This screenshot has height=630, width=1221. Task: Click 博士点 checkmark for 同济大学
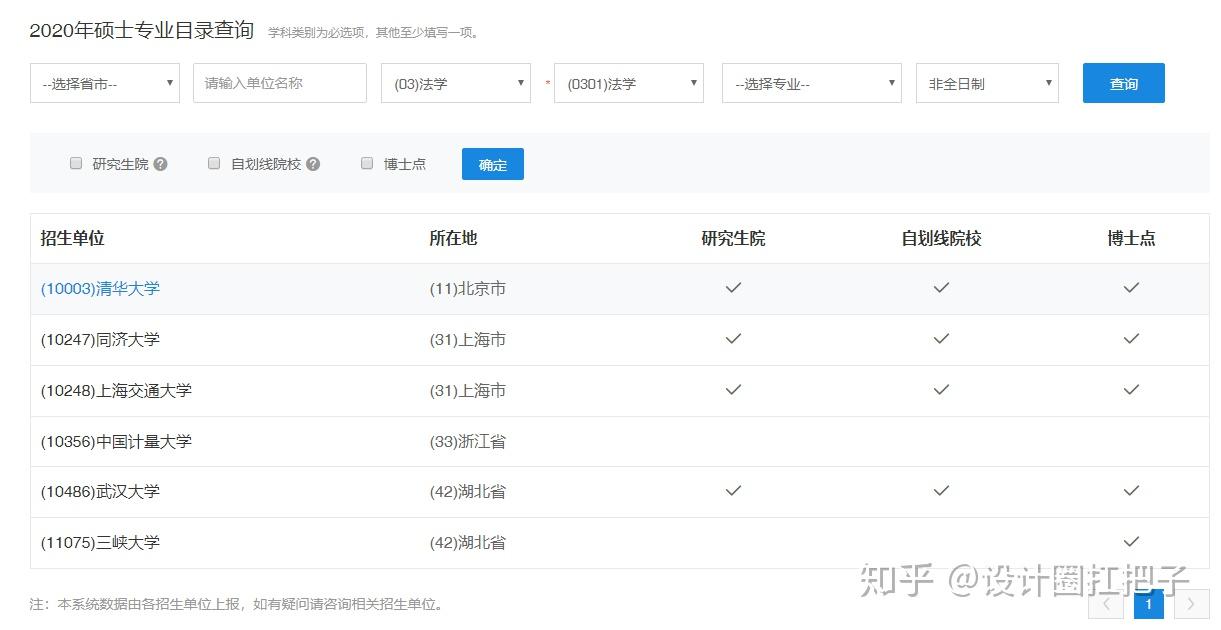point(1131,339)
